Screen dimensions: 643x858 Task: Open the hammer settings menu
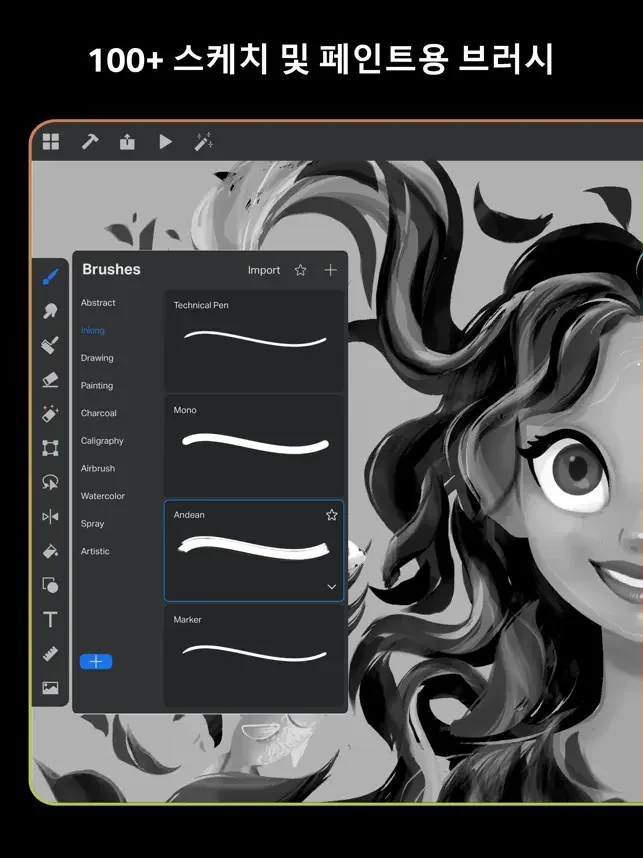click(90, 142)
